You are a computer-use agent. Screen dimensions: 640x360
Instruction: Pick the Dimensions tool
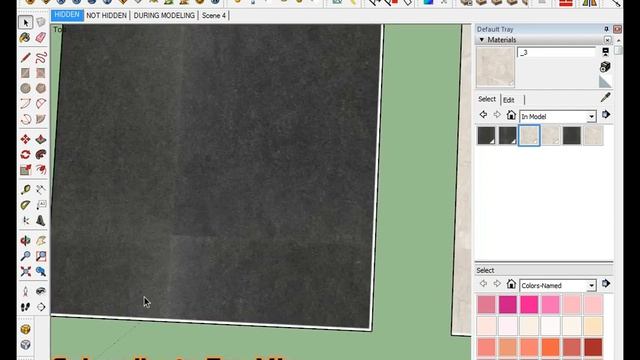coord(41,189)
